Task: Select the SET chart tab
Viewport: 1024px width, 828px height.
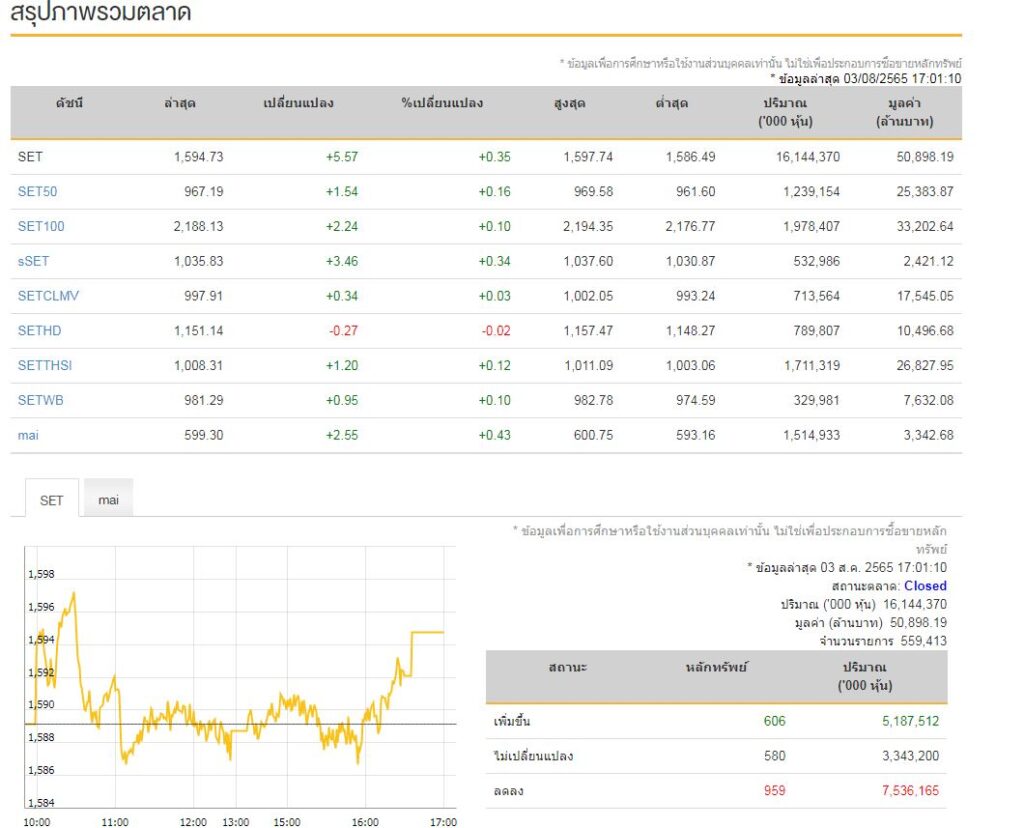Action: tap(51, 500)
